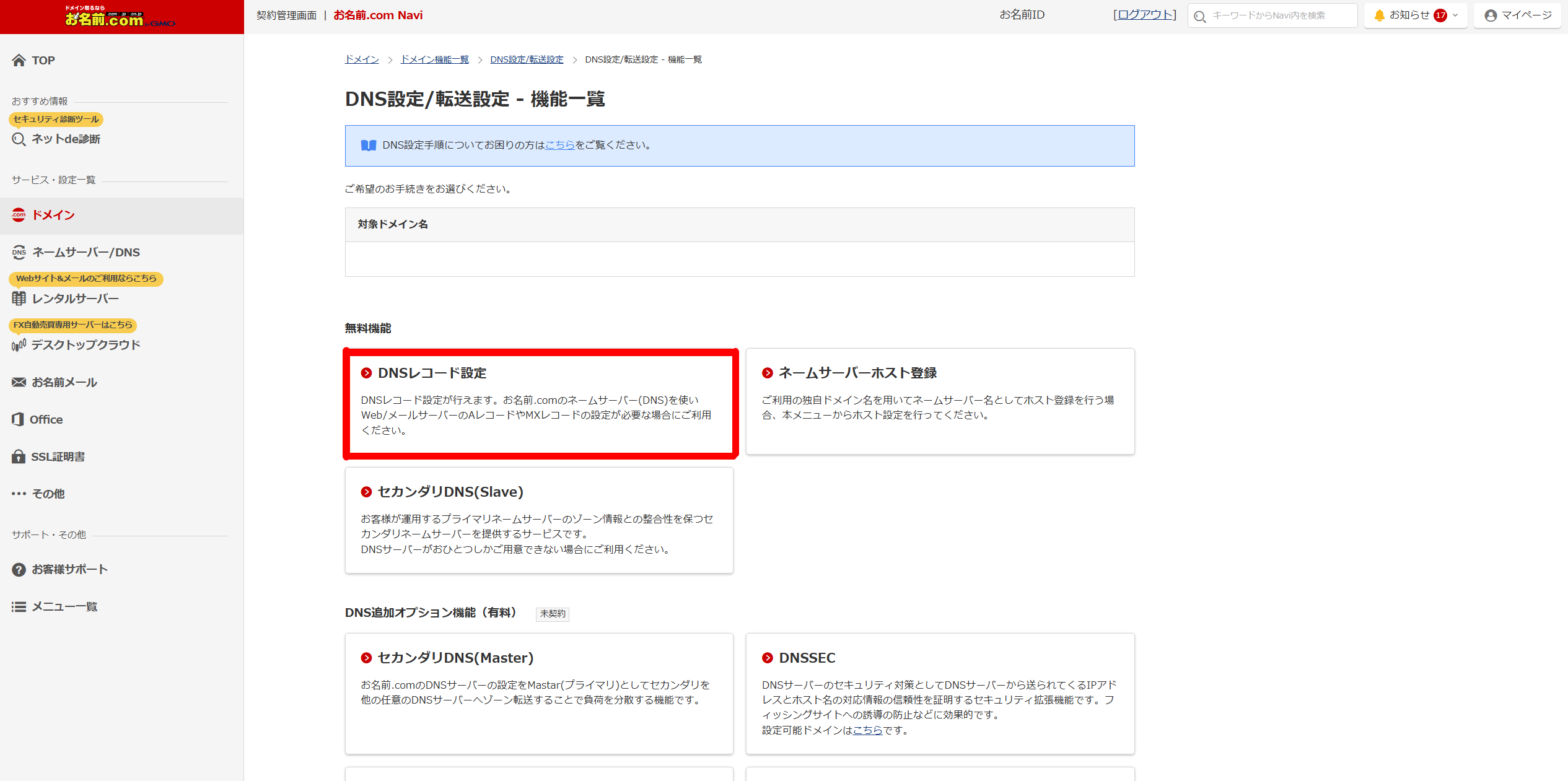Image resolution: width=1568 pixels, height=781 pixels.
Task: Expand the お知らせ dropdown chevron
Action: pyautogui.click(x=1455, y=15)
